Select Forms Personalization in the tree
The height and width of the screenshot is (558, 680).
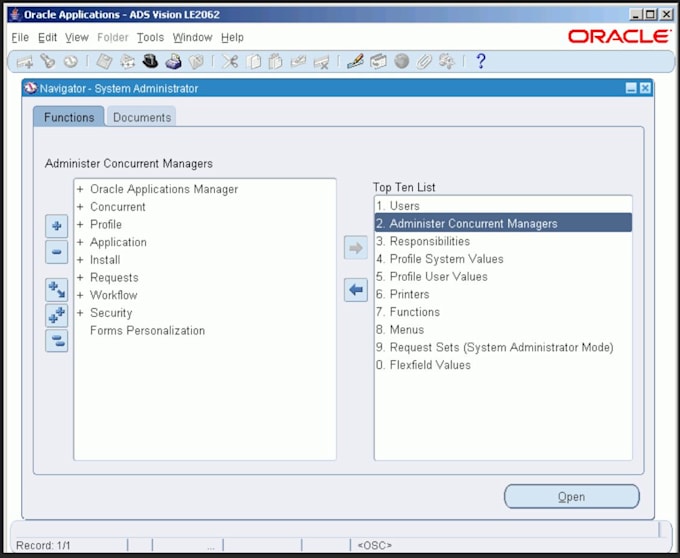coord(147,331)
